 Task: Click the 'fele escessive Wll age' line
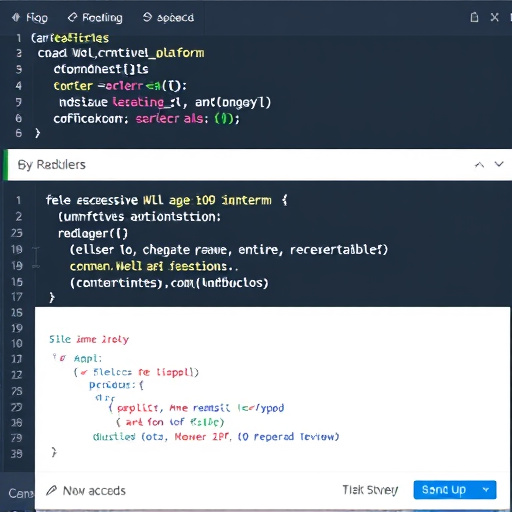[167, 200]
